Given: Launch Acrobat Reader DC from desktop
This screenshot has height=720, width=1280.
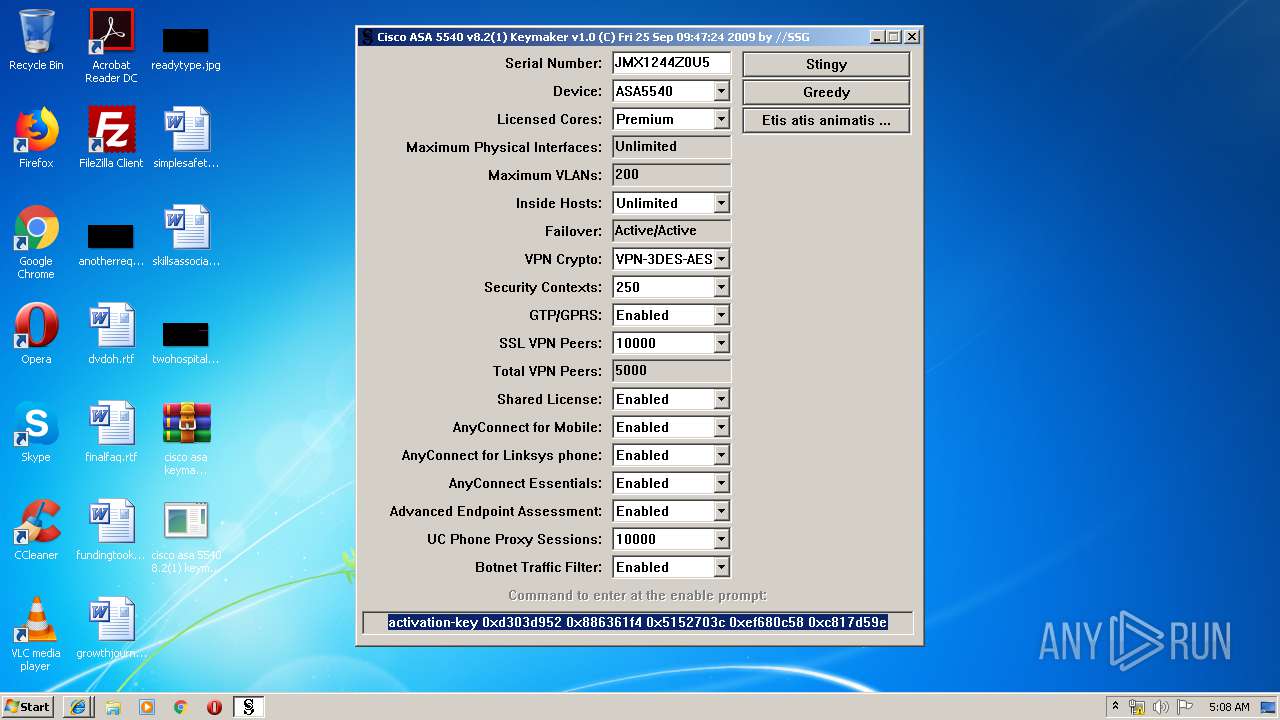Looking at the screenshot, I should click(x=111, y=46).
